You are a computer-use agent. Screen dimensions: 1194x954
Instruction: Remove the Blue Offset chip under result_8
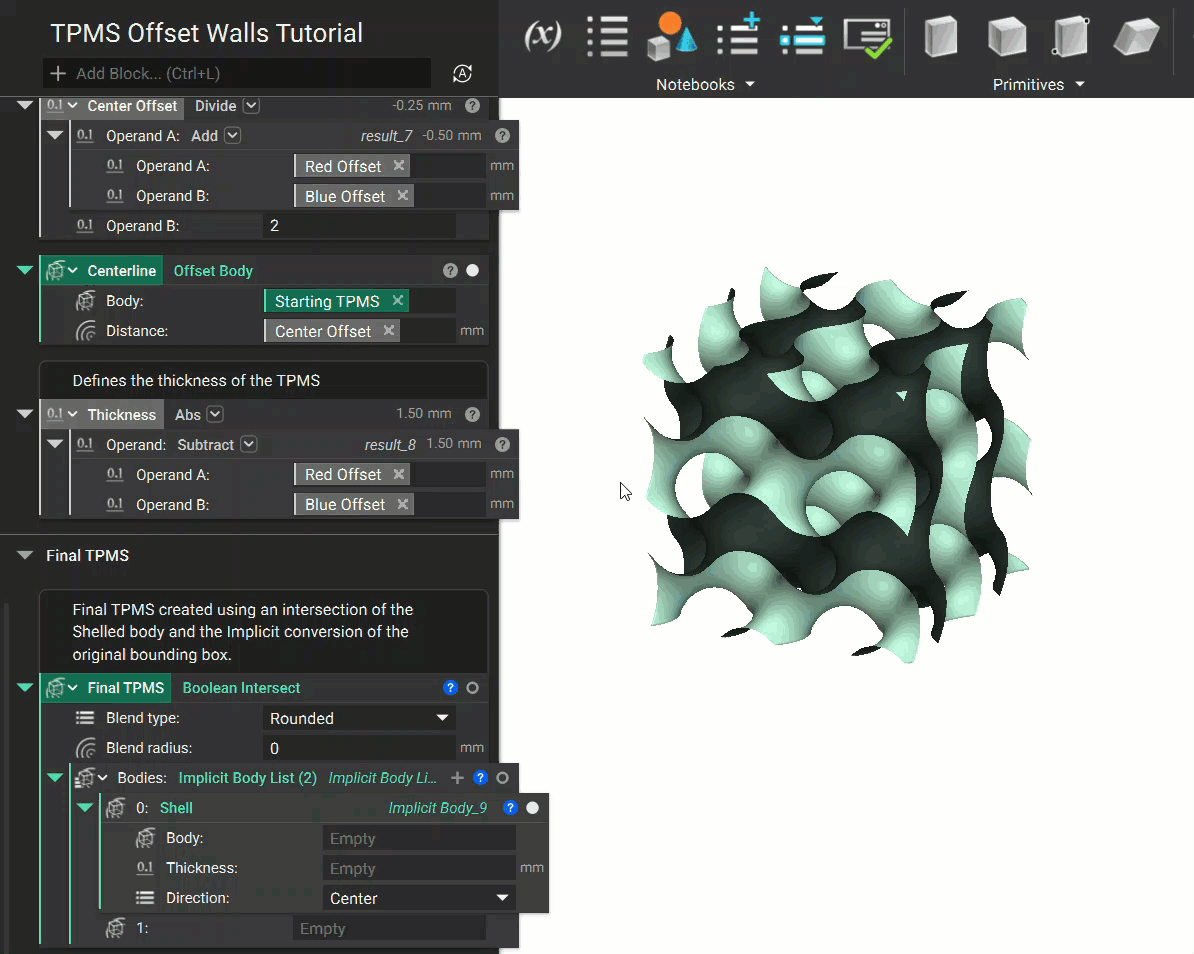(403, 504)
